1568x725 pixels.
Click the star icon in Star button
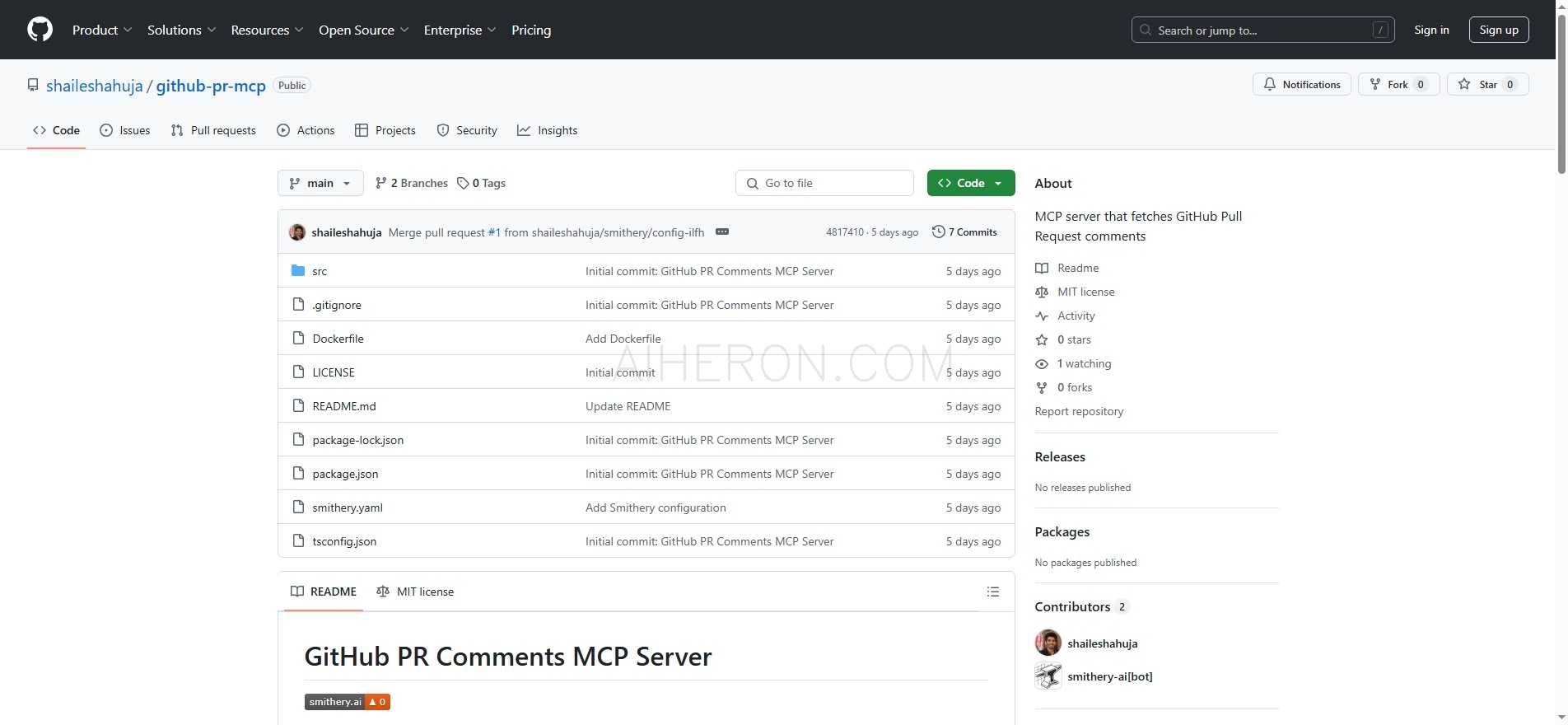1464,84
